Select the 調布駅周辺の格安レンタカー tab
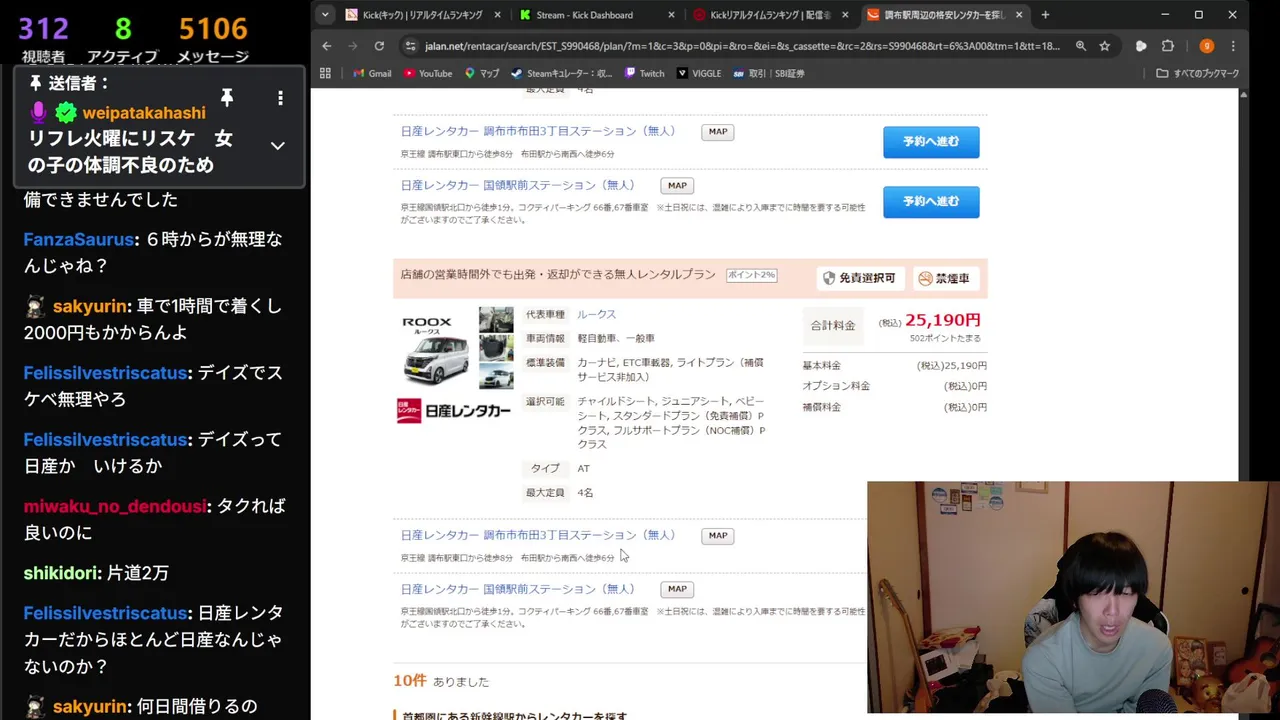 944,15
